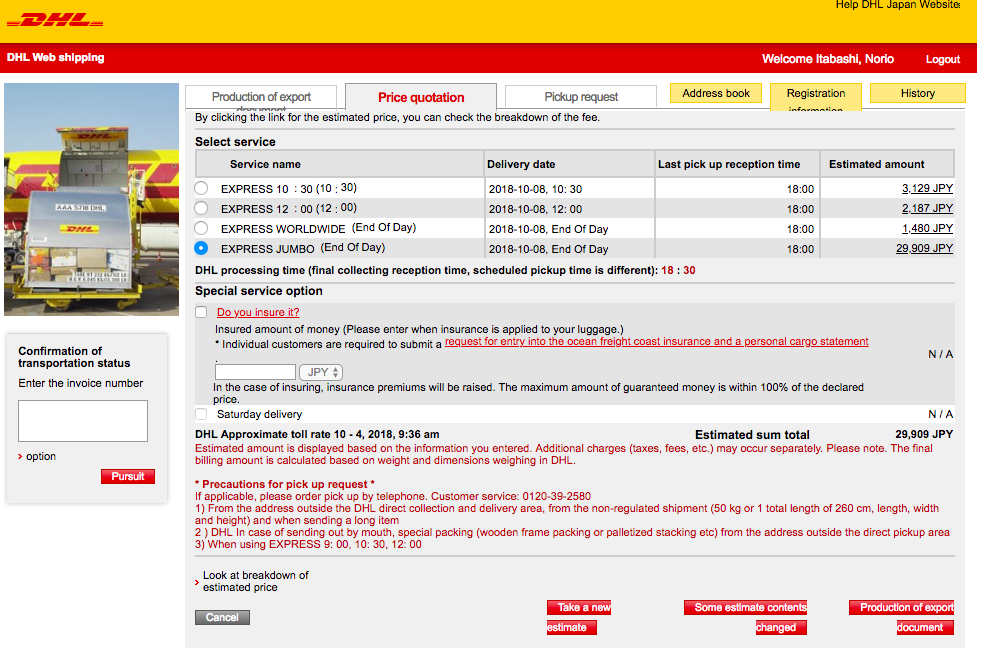This screenshot has width=991, height=648.
Task: Click the DHL cargo container photo
Action: (92, 199)
